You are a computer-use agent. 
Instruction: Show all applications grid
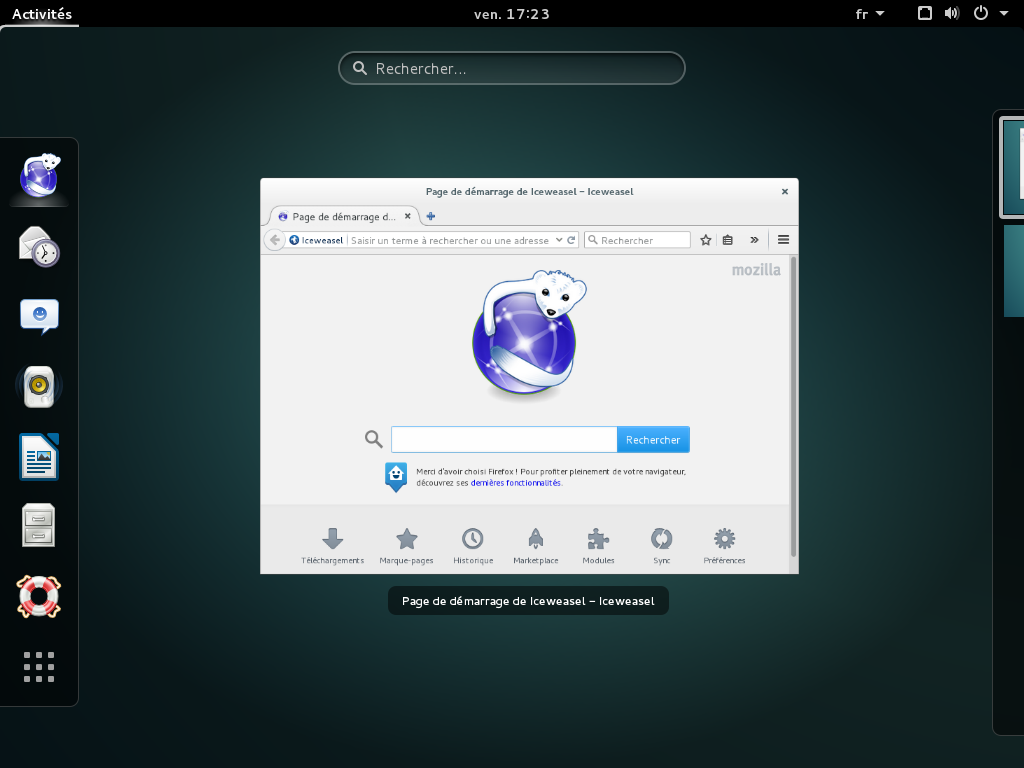point(40,666)
